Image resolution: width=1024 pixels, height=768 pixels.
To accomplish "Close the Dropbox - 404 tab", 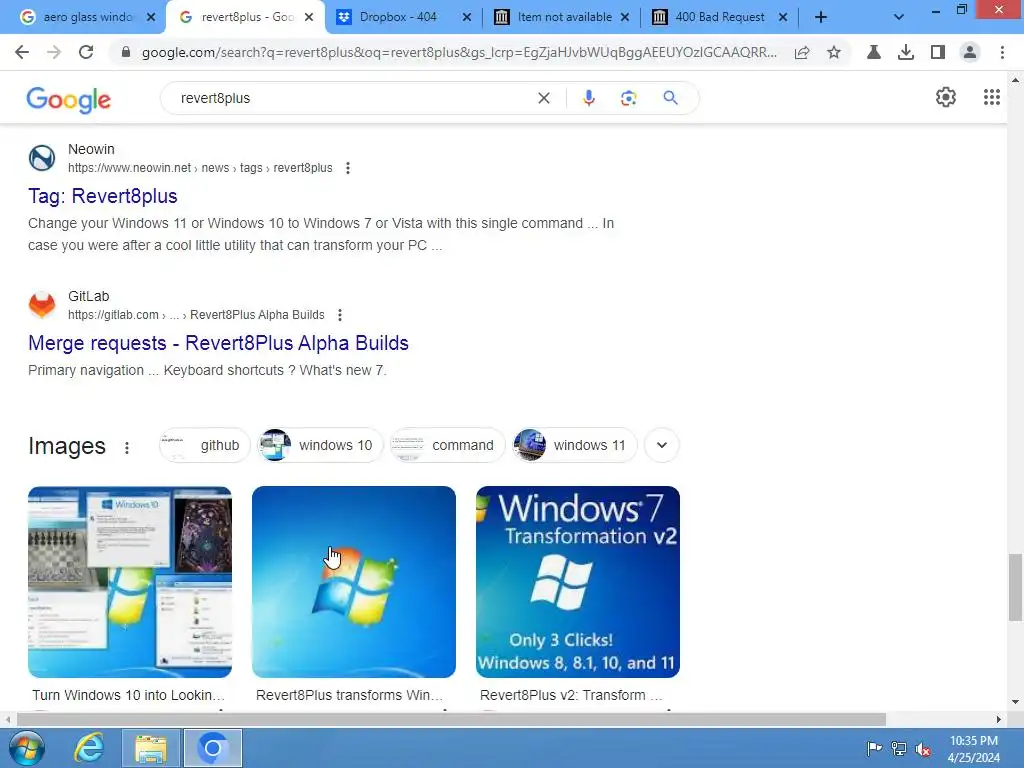I will (466, 17).
